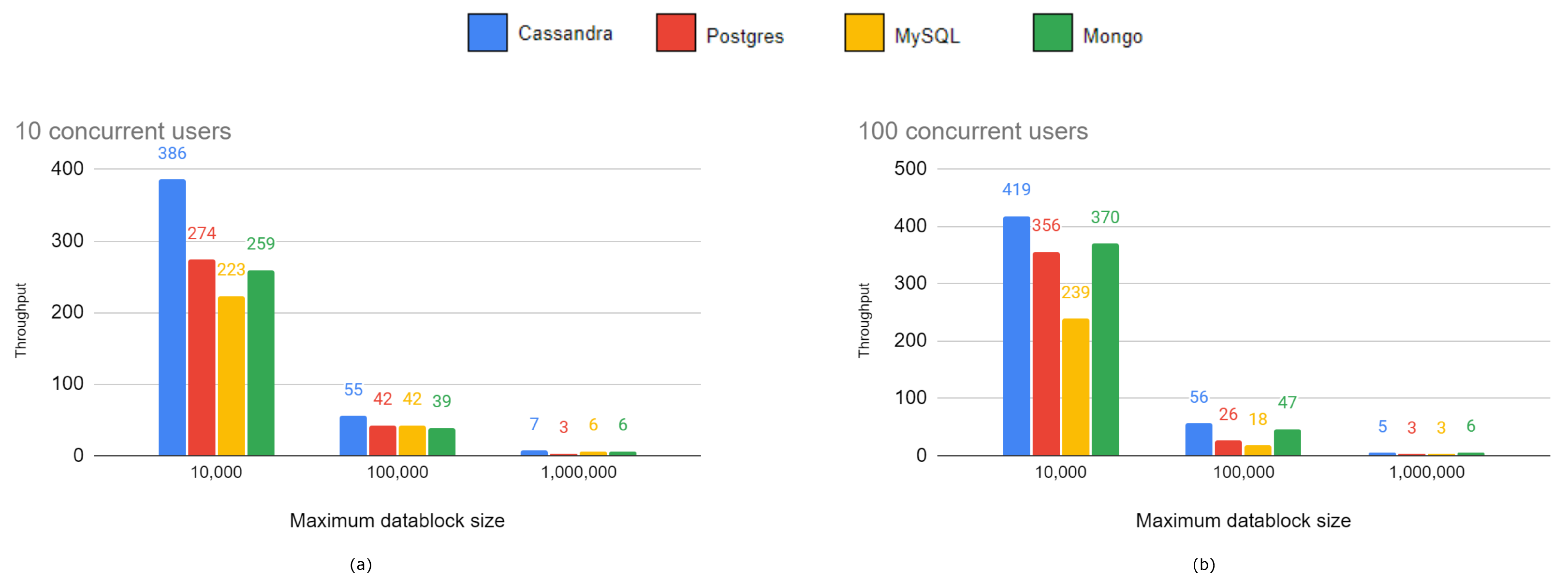Click the yellow bar labeled 239
Screen dimensions: 1568x583
(1076, 386)
